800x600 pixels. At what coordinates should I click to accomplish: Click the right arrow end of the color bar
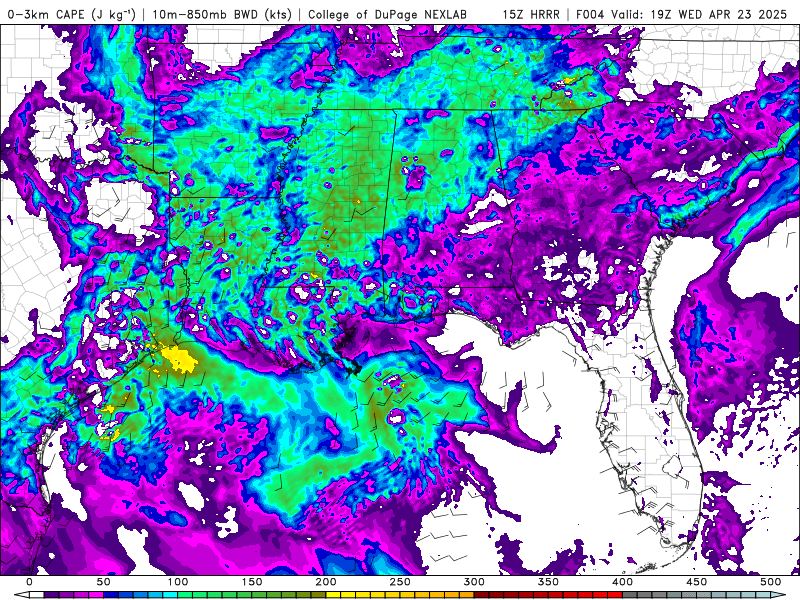pos(779,595)
